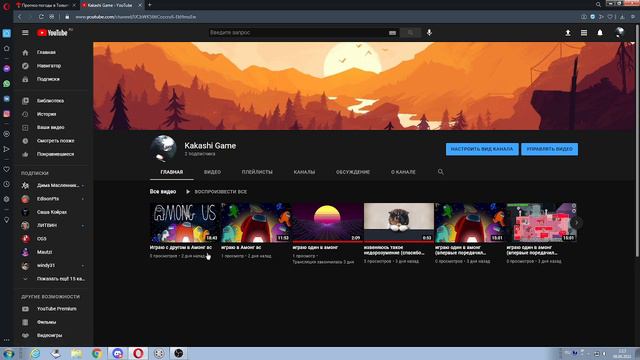Open the retro sunset 2:09 video thumbnail
The width and height of the screenshot is (640, 360).
point(327,222)
